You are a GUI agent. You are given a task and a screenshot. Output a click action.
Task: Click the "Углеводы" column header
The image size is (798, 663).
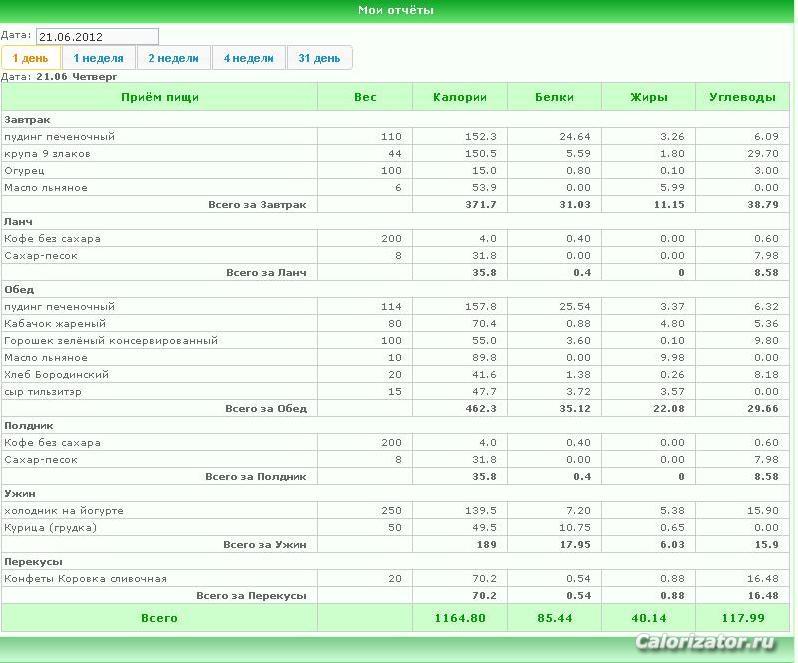coord(743,97)
